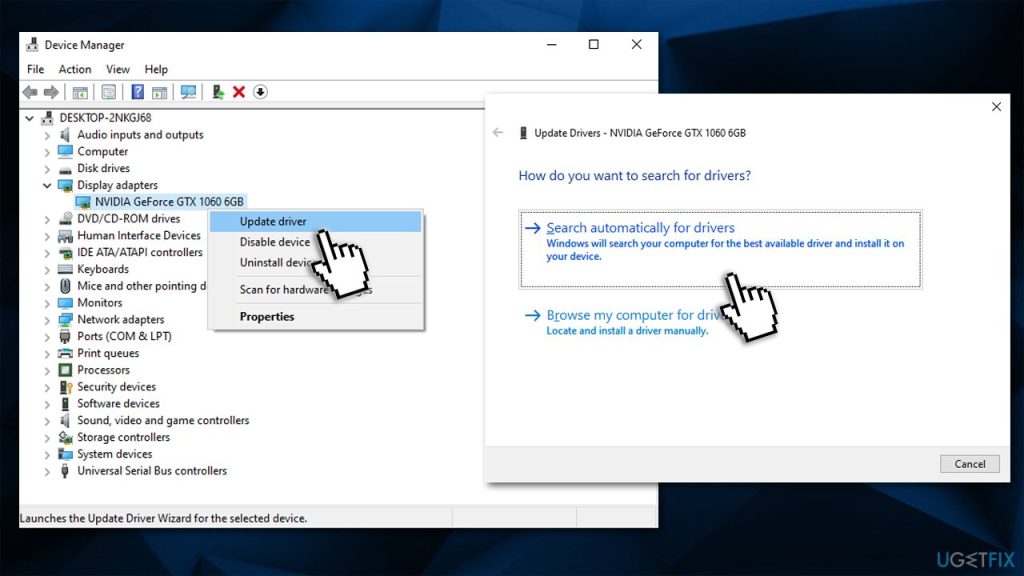Viewport: 1024px width, 576px height.
Task: Select the Human Interface Devices row label
Action: (138, 236)
